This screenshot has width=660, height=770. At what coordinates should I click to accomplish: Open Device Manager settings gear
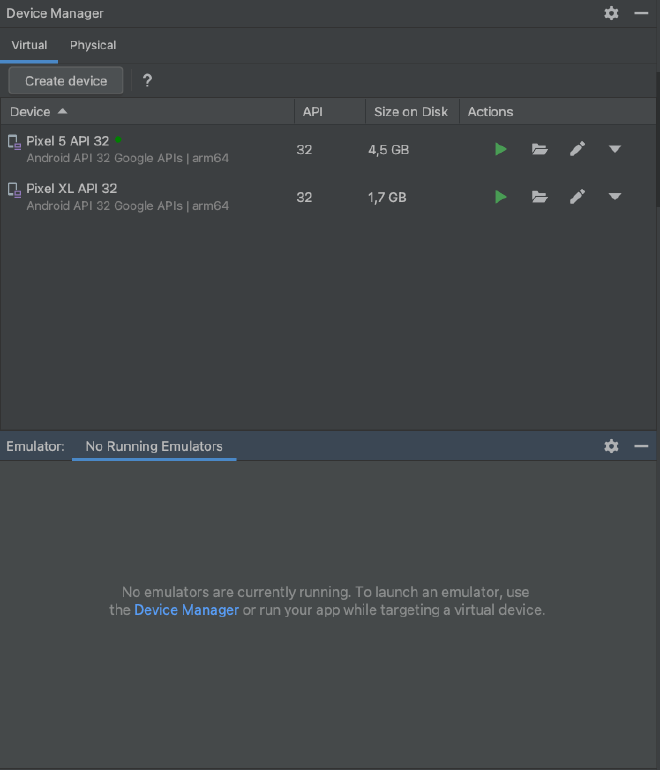[x=612, y=14]
